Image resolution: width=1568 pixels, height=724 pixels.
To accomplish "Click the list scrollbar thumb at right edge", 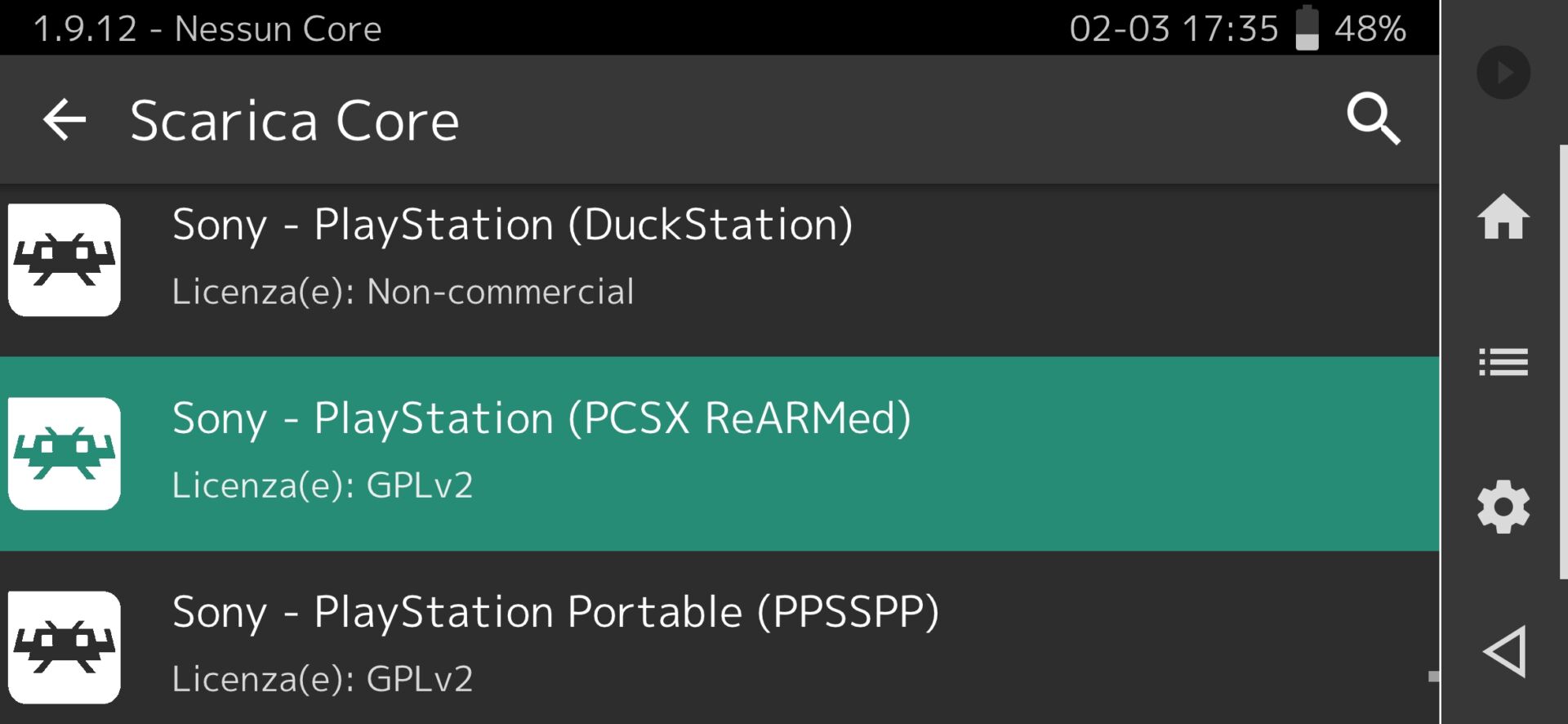I will pyautogui.click(x=1433, y=677).
